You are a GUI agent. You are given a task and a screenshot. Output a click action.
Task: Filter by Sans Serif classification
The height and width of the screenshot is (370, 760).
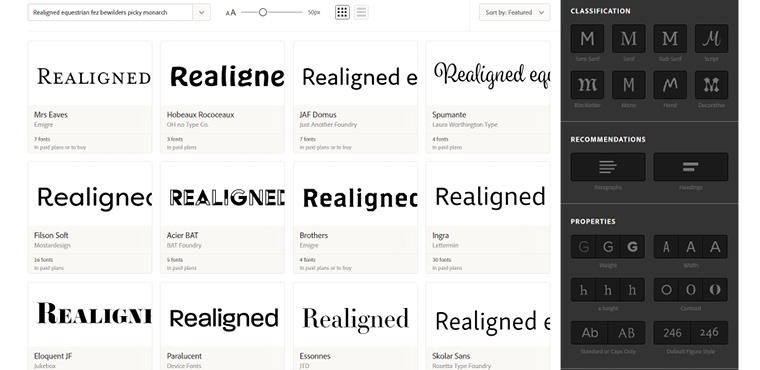point(587,39)
